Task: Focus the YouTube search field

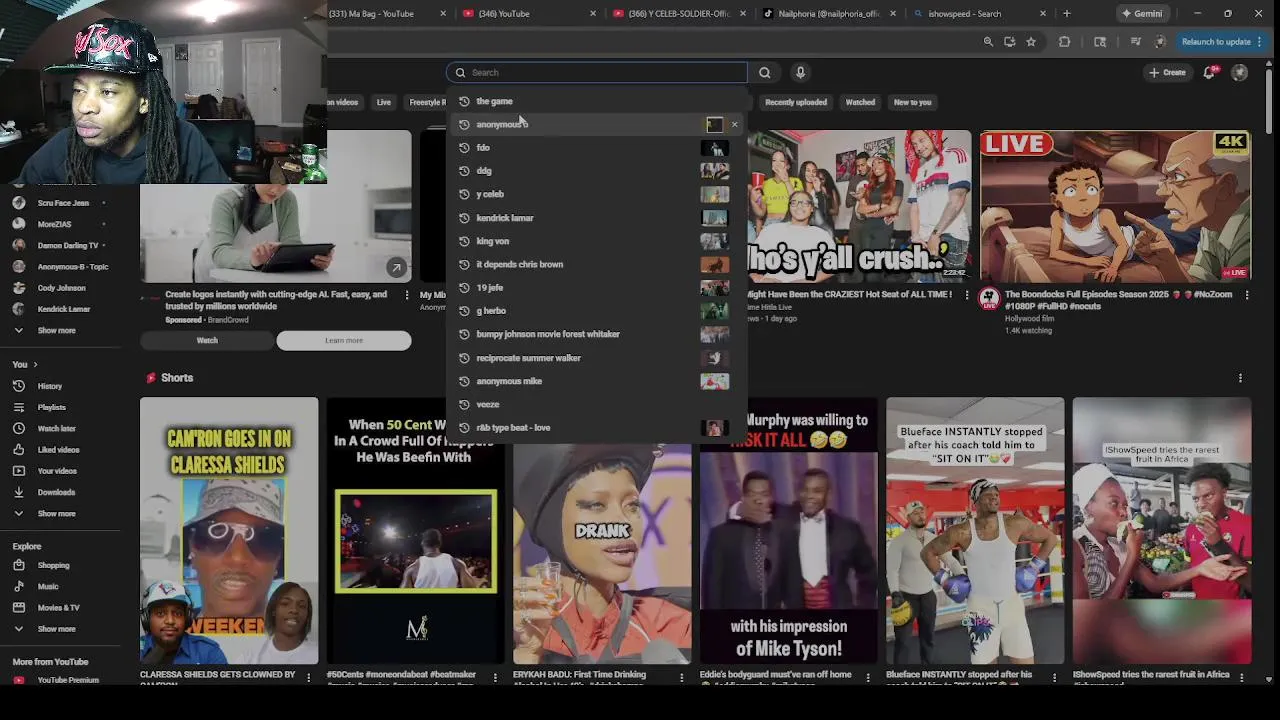Action: pos(596,72)
